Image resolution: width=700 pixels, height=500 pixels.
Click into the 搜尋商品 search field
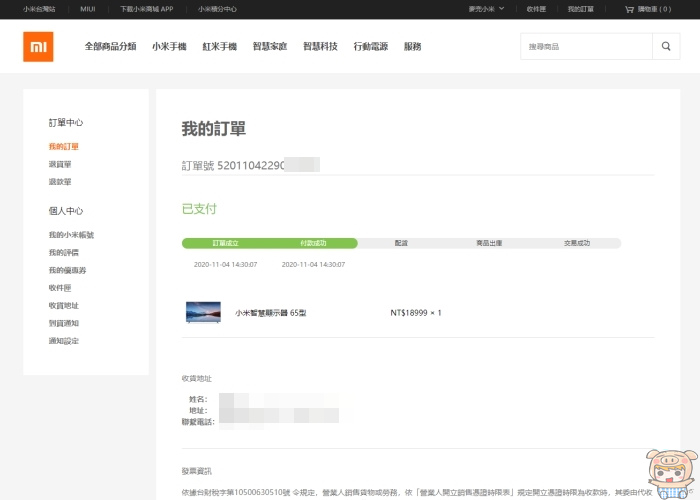[x=585, y=47]
